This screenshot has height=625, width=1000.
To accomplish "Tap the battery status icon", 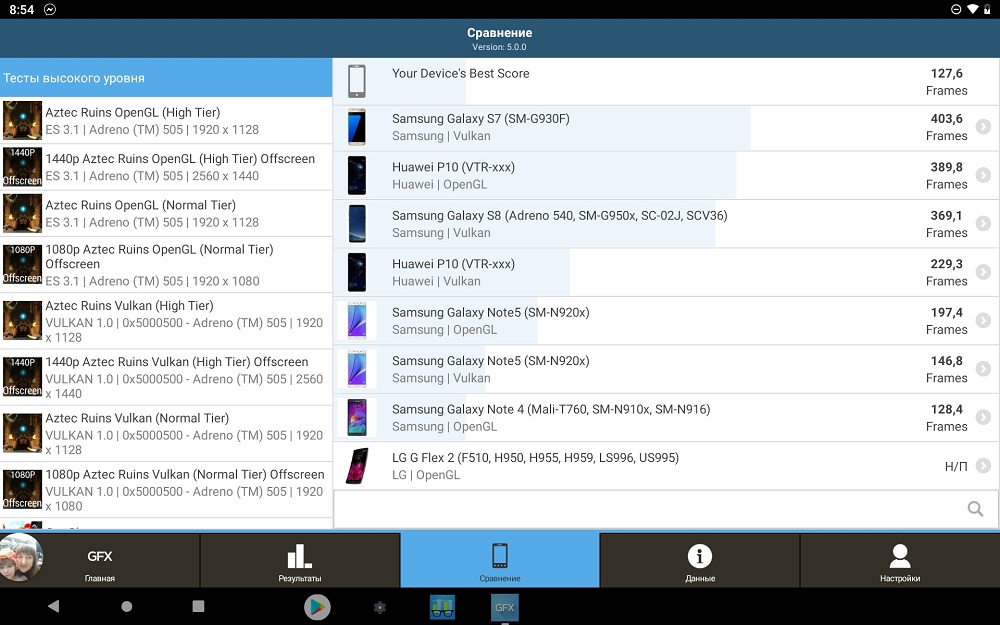I will pos(987,9).
